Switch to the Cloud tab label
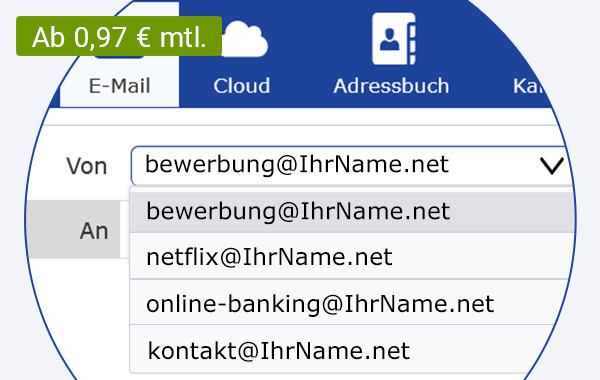600x380 pixels. [242, 86]
